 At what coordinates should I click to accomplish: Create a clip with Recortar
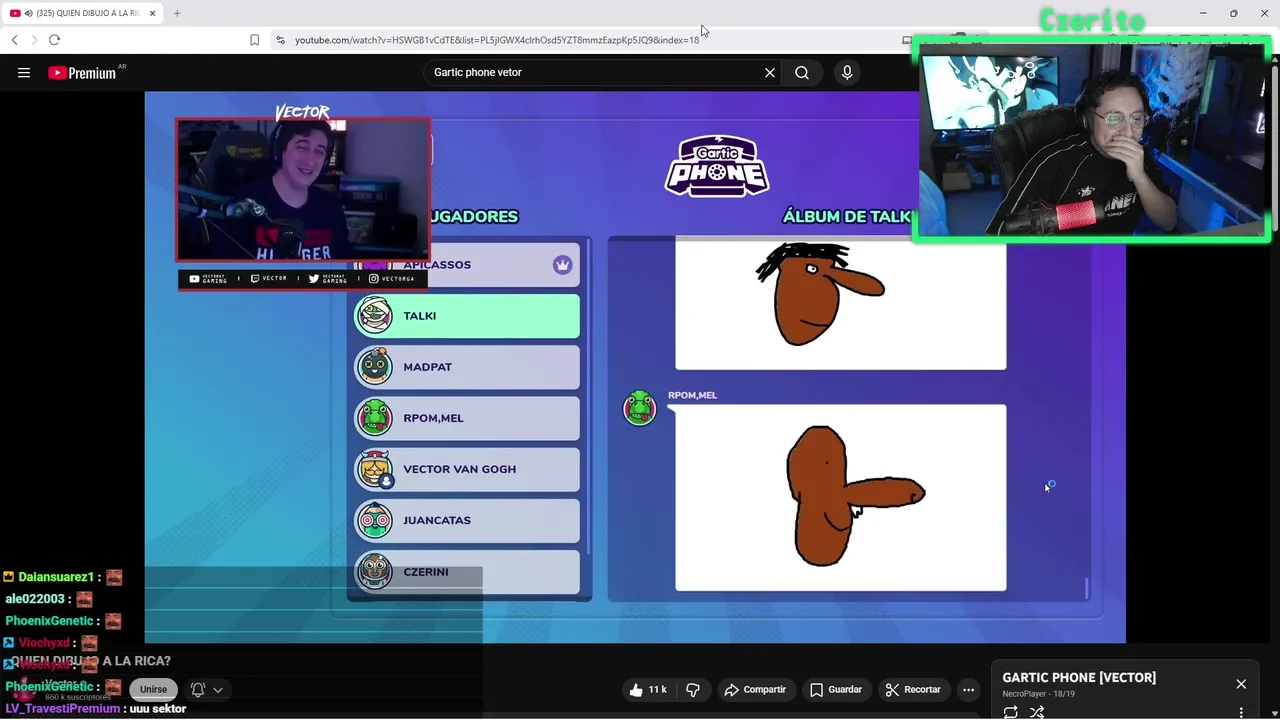tap(913, 689)
